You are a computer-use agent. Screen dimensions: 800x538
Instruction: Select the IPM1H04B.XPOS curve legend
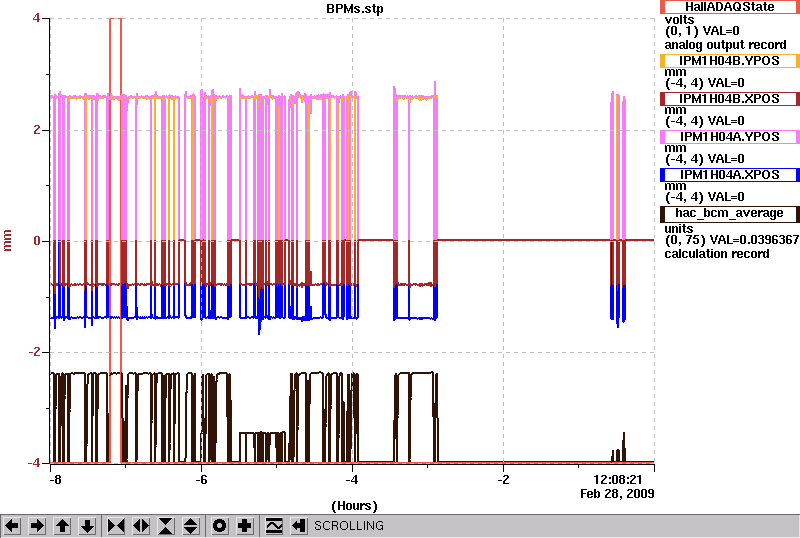[x=730, y=99]
